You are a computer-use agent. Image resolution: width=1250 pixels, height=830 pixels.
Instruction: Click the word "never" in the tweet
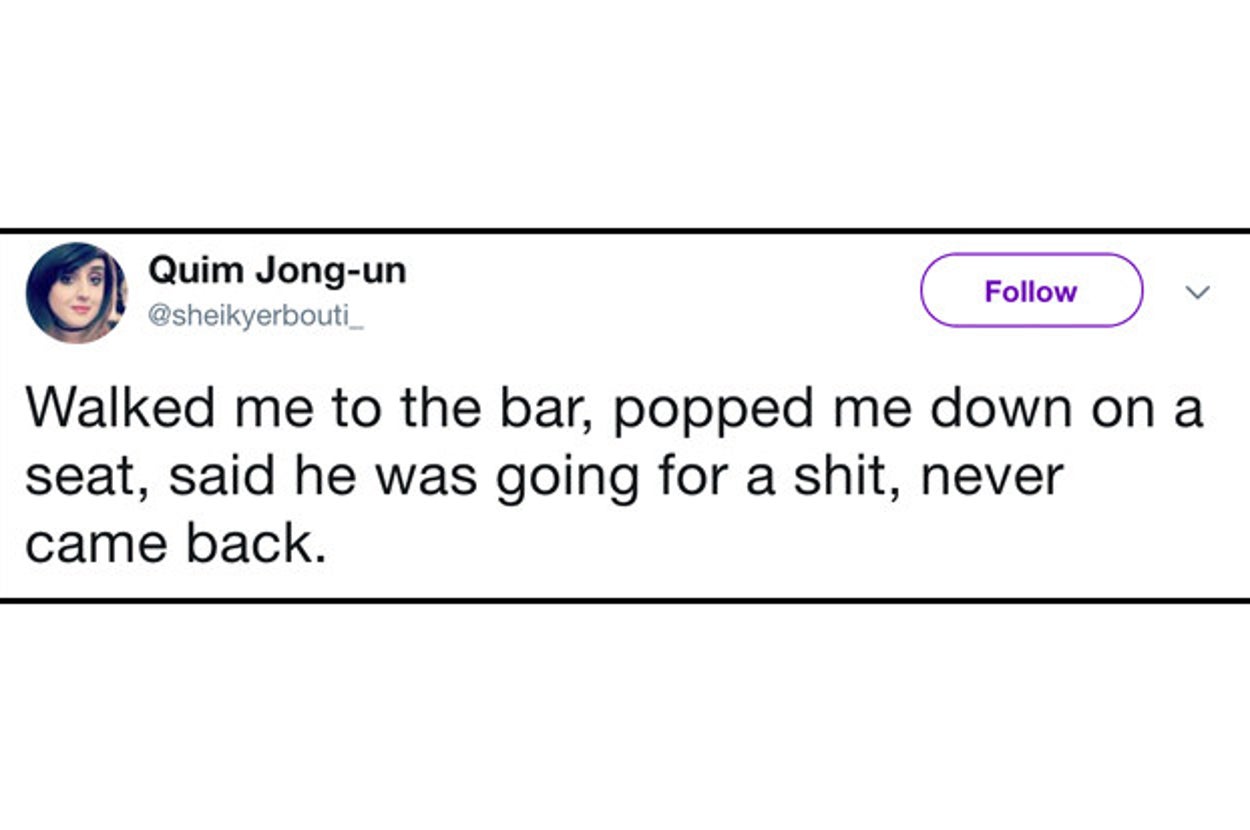pos(992,478)
